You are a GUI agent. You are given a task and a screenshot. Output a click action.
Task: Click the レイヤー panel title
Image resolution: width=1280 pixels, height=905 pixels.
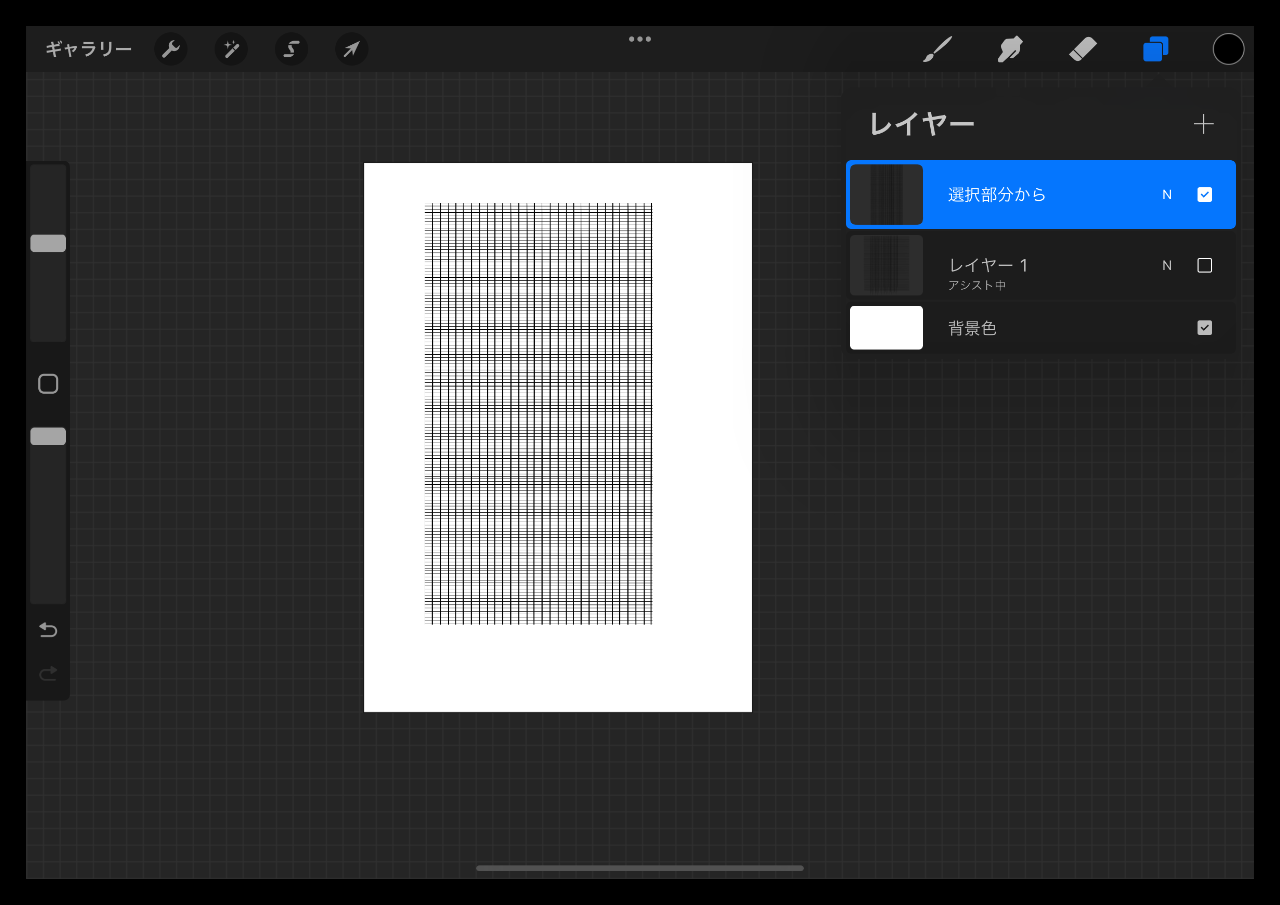921,124
